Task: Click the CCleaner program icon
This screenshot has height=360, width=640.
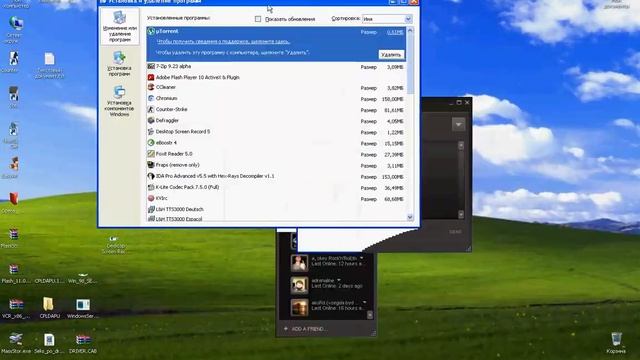Action: point(151,87)
